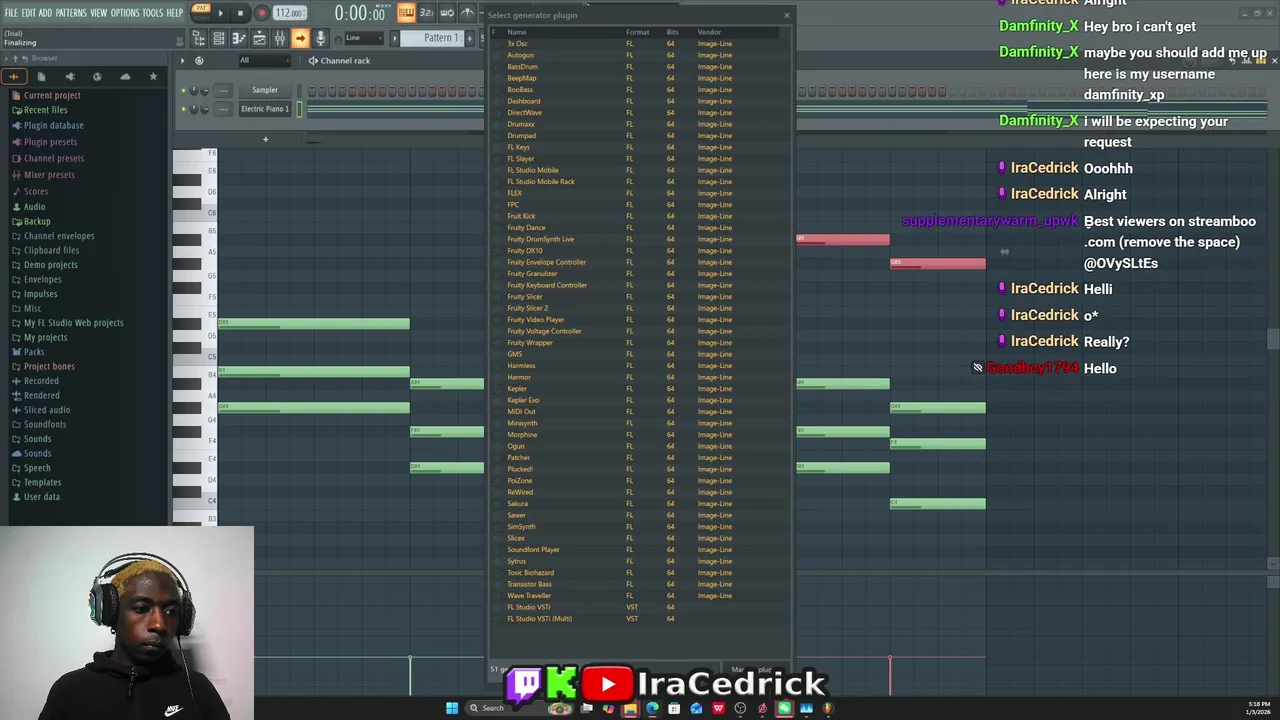1280x720 pixels.
Task: Toggle first step button of Sampler
Action: point(312,90)
